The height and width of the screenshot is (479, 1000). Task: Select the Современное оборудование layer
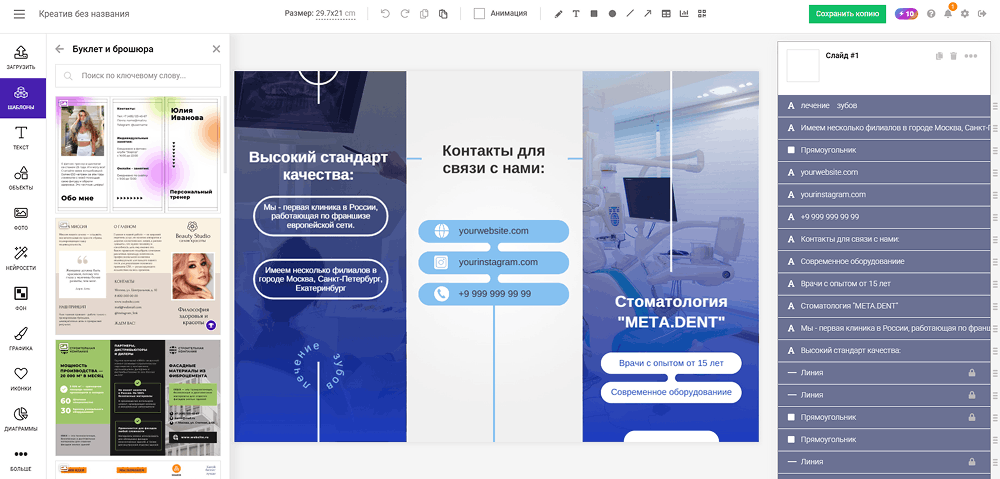pos(883,262)
